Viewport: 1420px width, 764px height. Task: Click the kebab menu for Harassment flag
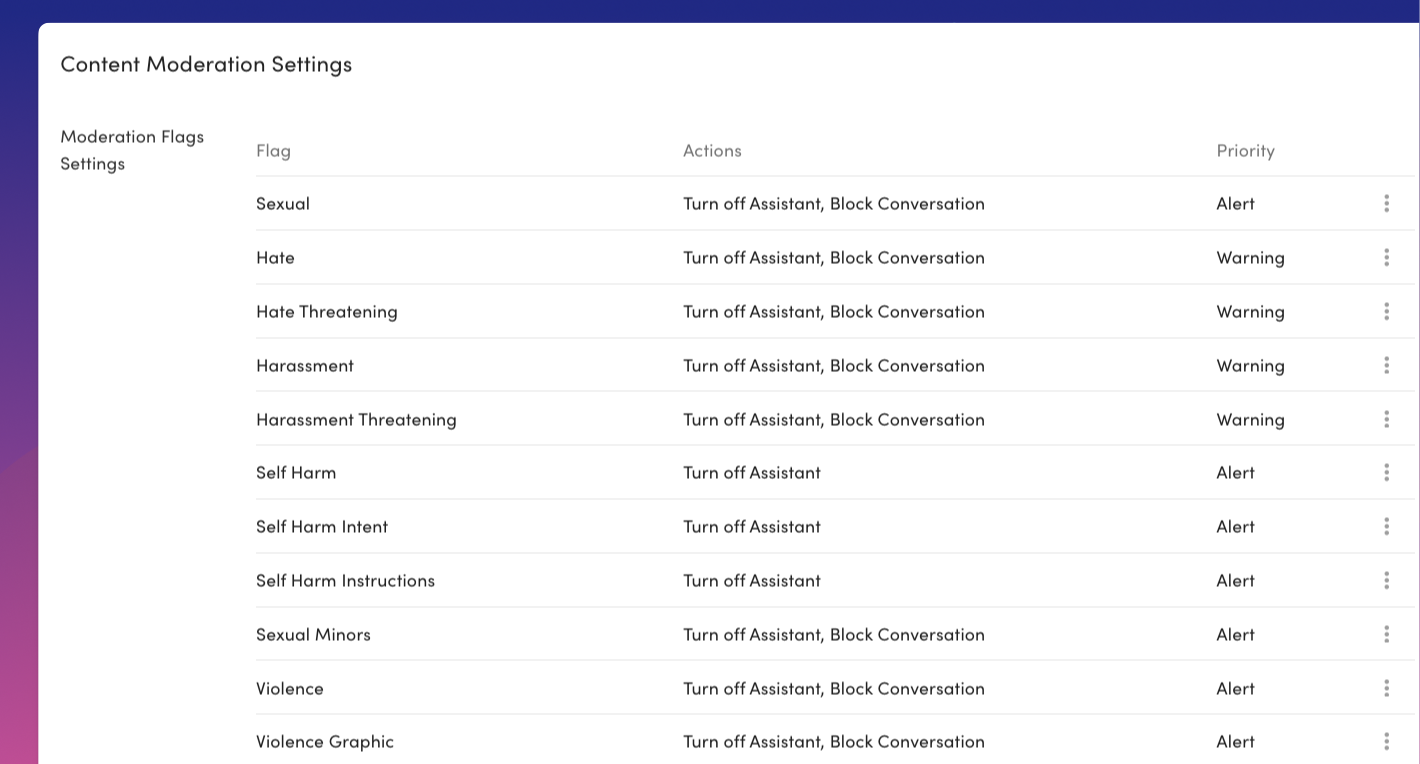coord(1386,366)
